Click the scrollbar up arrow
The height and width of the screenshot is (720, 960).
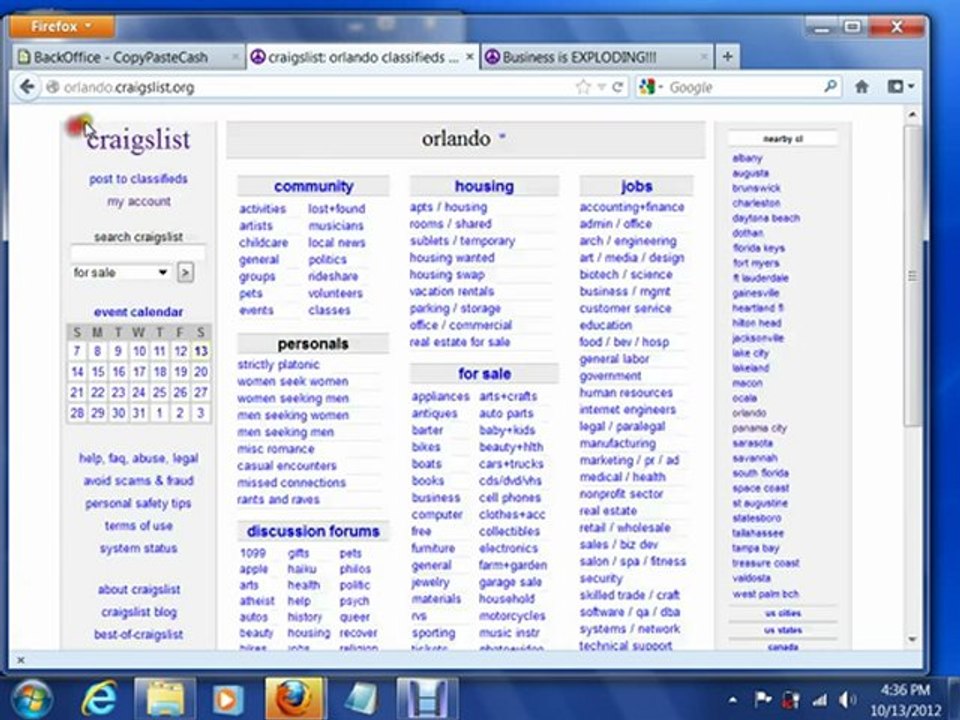point(912,114)
